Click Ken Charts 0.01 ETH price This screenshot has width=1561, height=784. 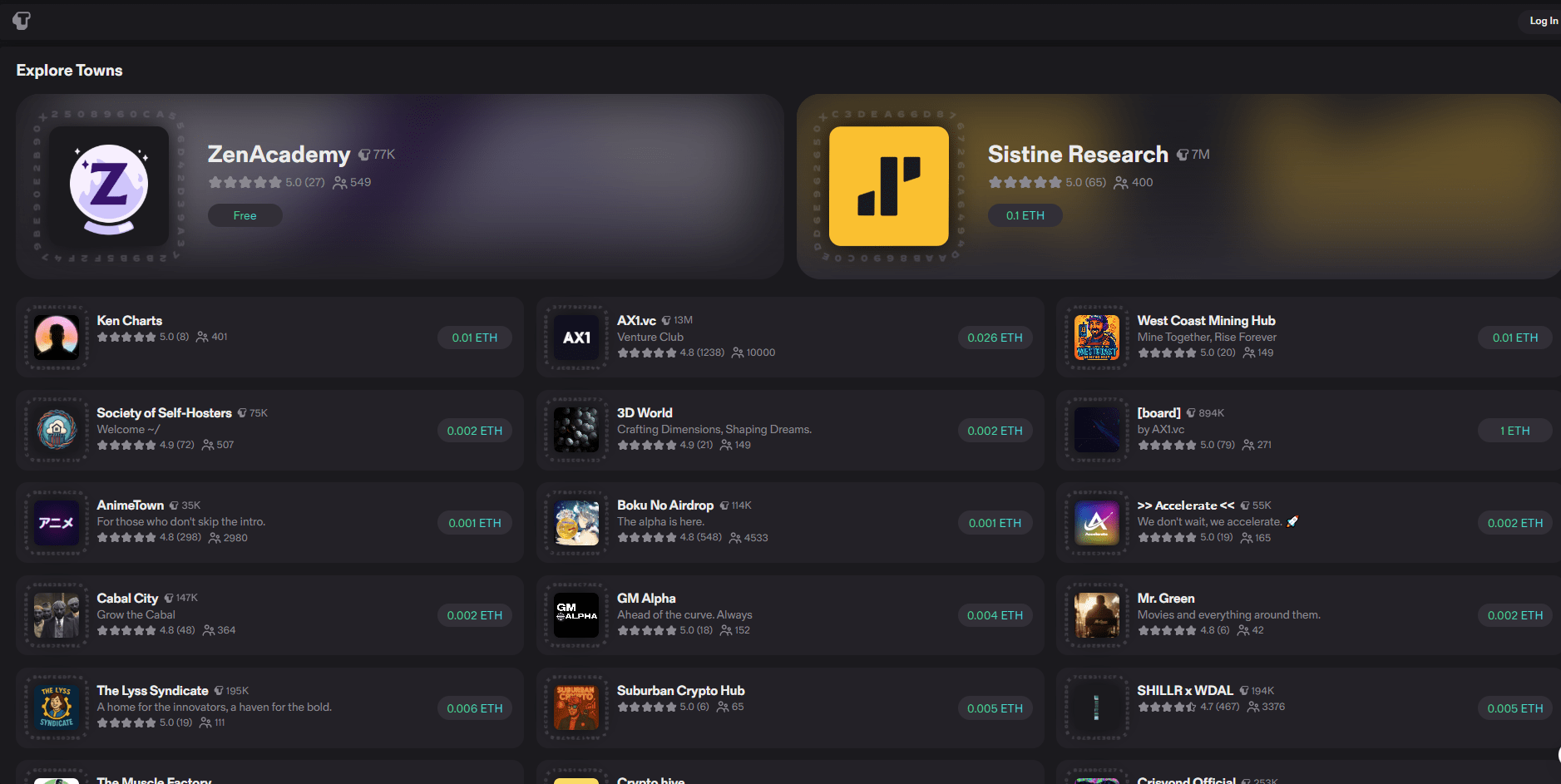point(474,338)
